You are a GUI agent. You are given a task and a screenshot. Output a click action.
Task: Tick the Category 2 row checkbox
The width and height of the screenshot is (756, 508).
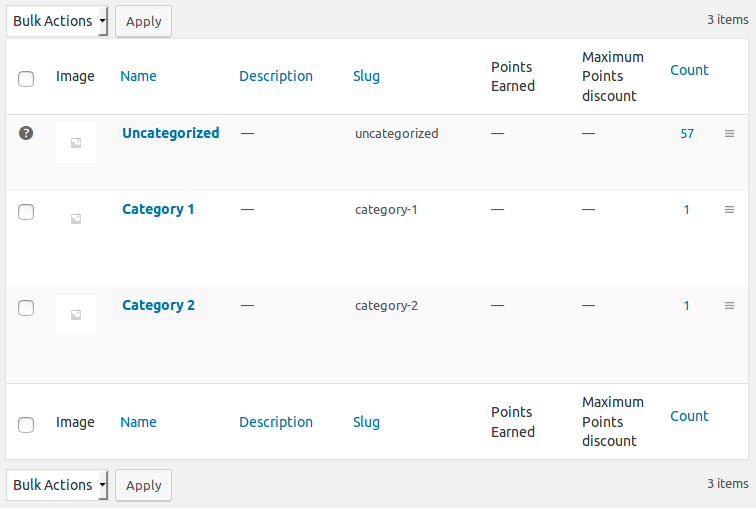point(26,307)
